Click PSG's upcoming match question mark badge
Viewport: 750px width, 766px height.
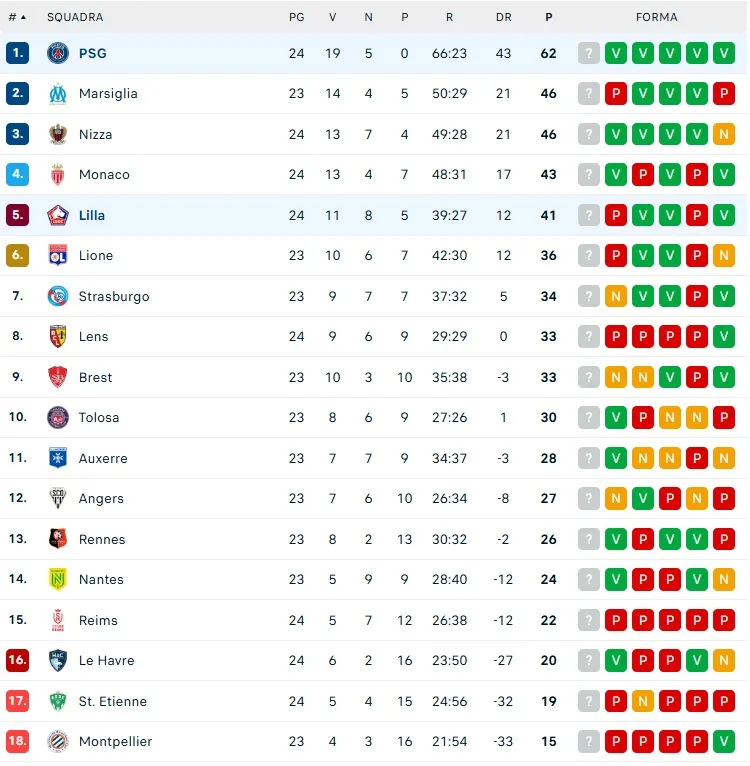click(x=589, y=53)
